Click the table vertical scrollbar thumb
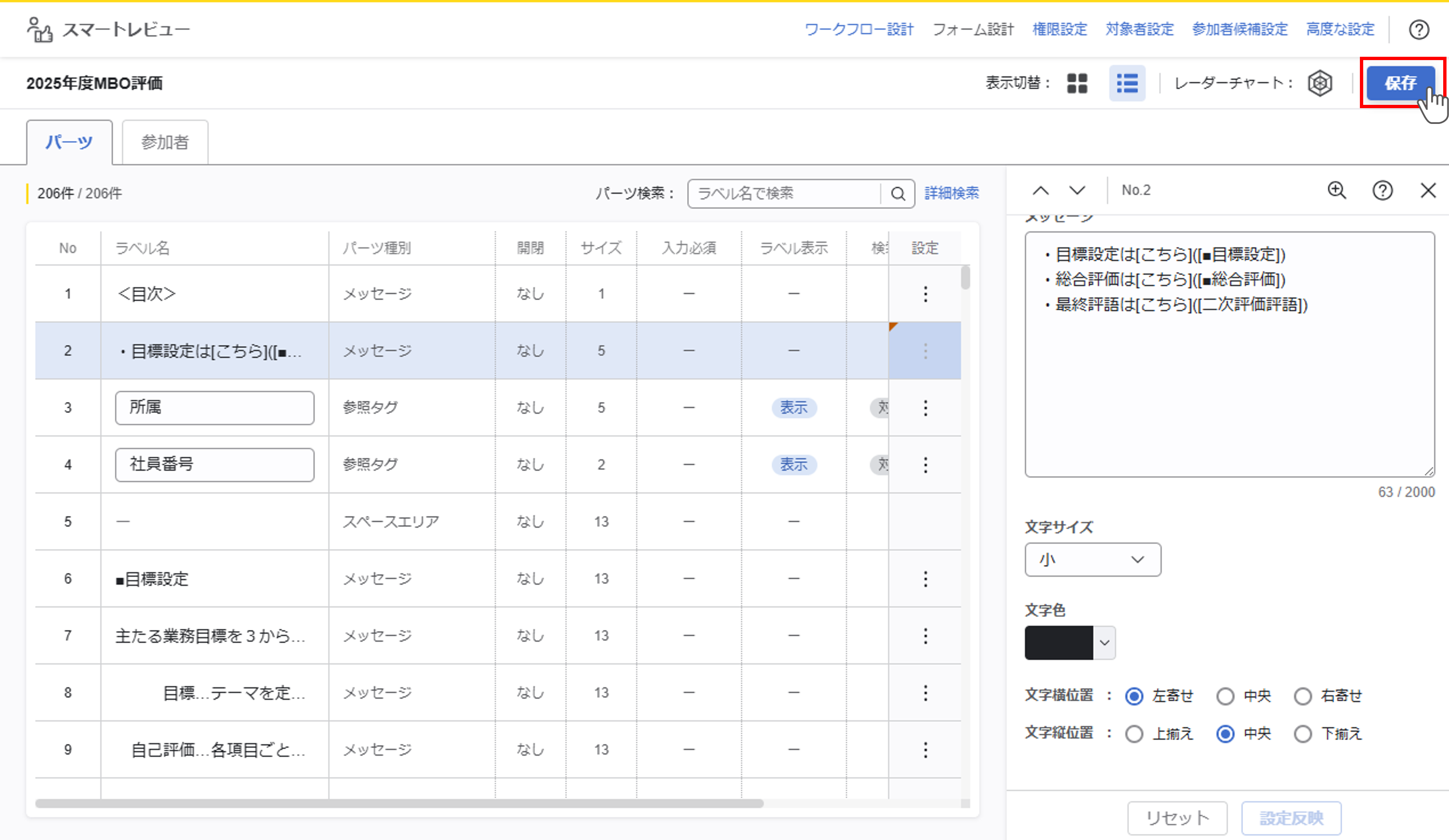This screenshot has height=840, width=1449. pos(965,277)
